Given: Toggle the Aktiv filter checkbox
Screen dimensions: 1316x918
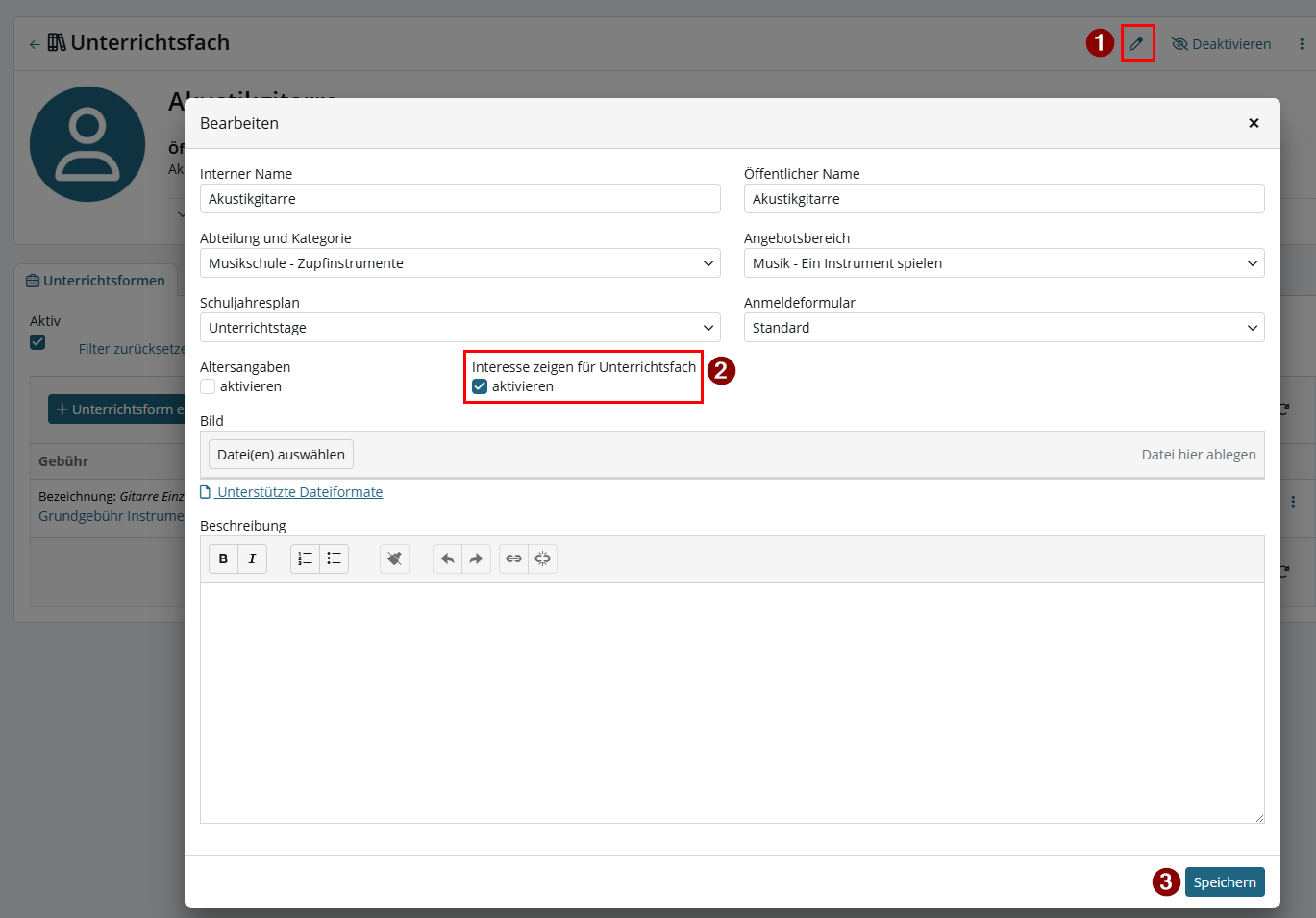Looking at the screenshot, I should click(37, 342).
